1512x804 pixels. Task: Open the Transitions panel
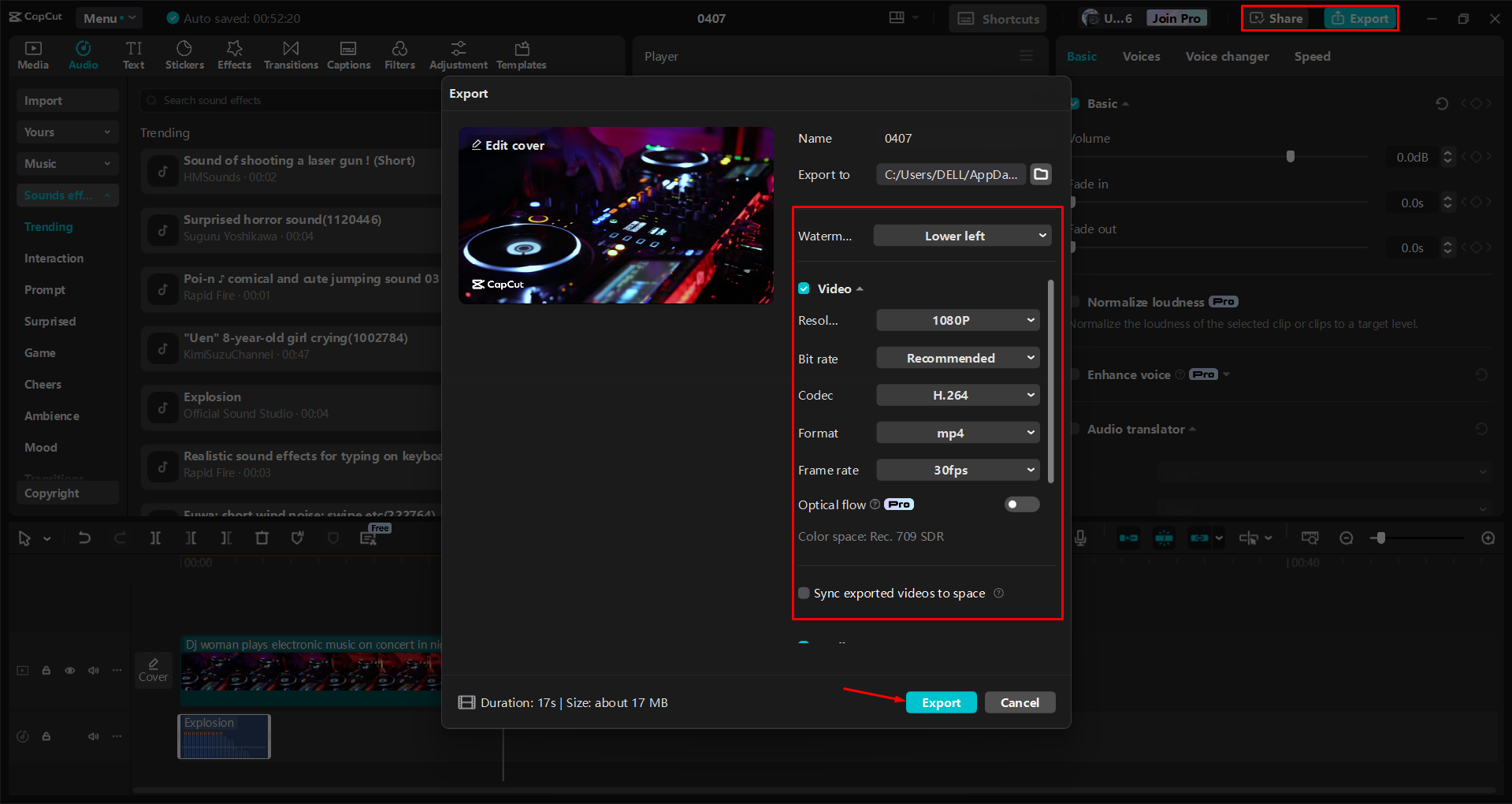point(290,54)
